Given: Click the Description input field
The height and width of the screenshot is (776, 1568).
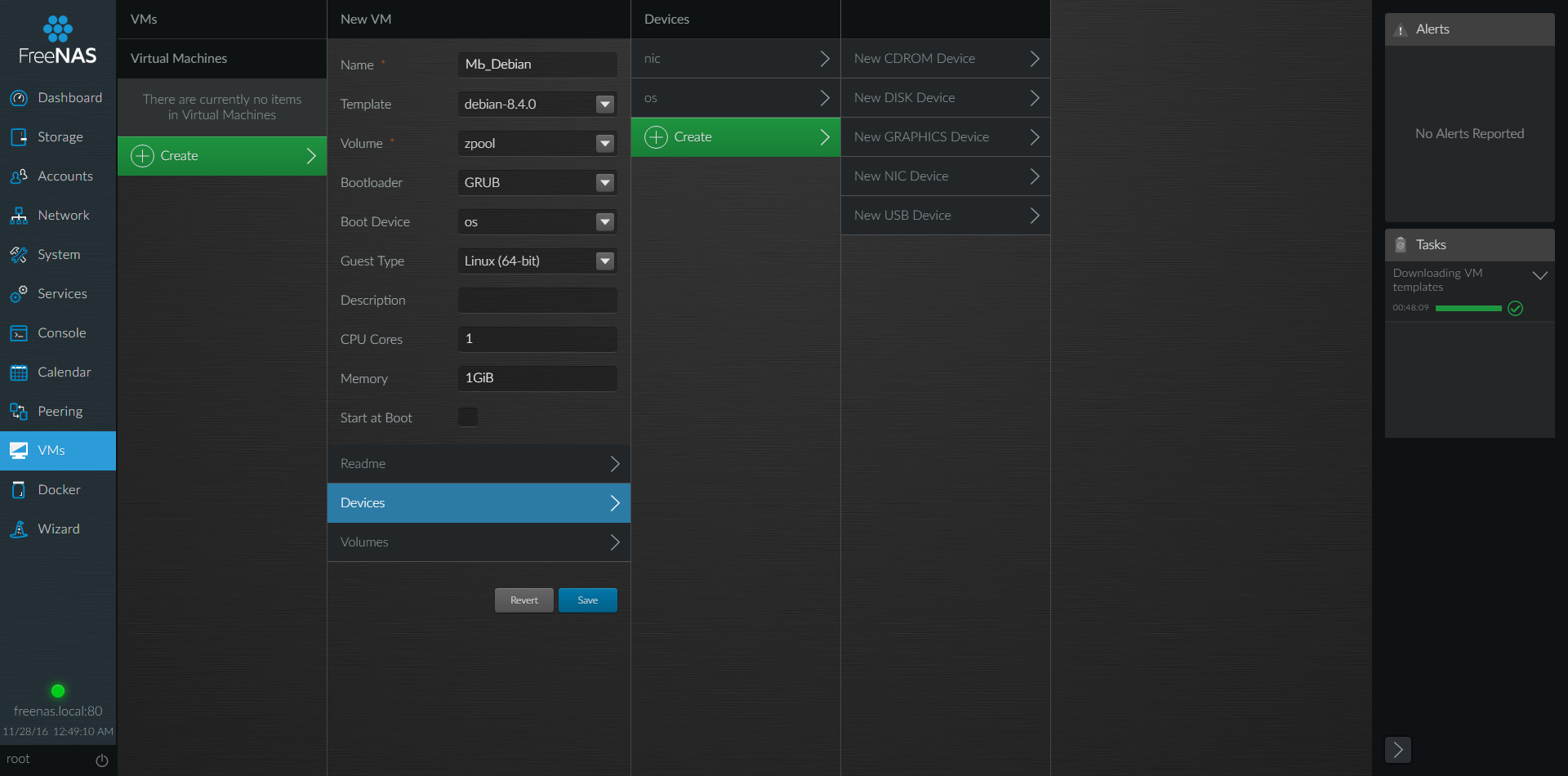Looking at the screenshot, I should (537, 300).
